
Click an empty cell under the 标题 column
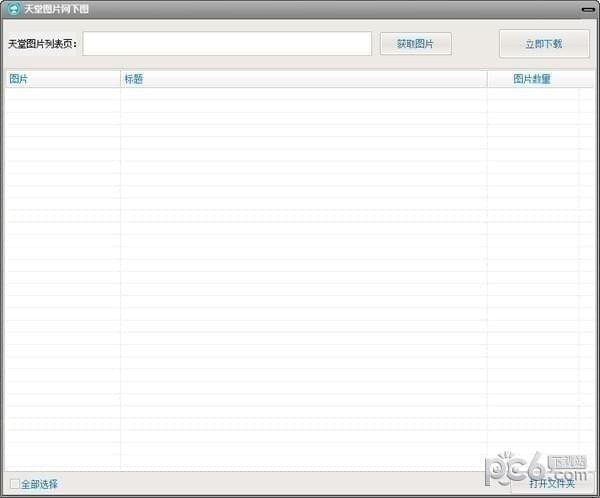[300, 200]
